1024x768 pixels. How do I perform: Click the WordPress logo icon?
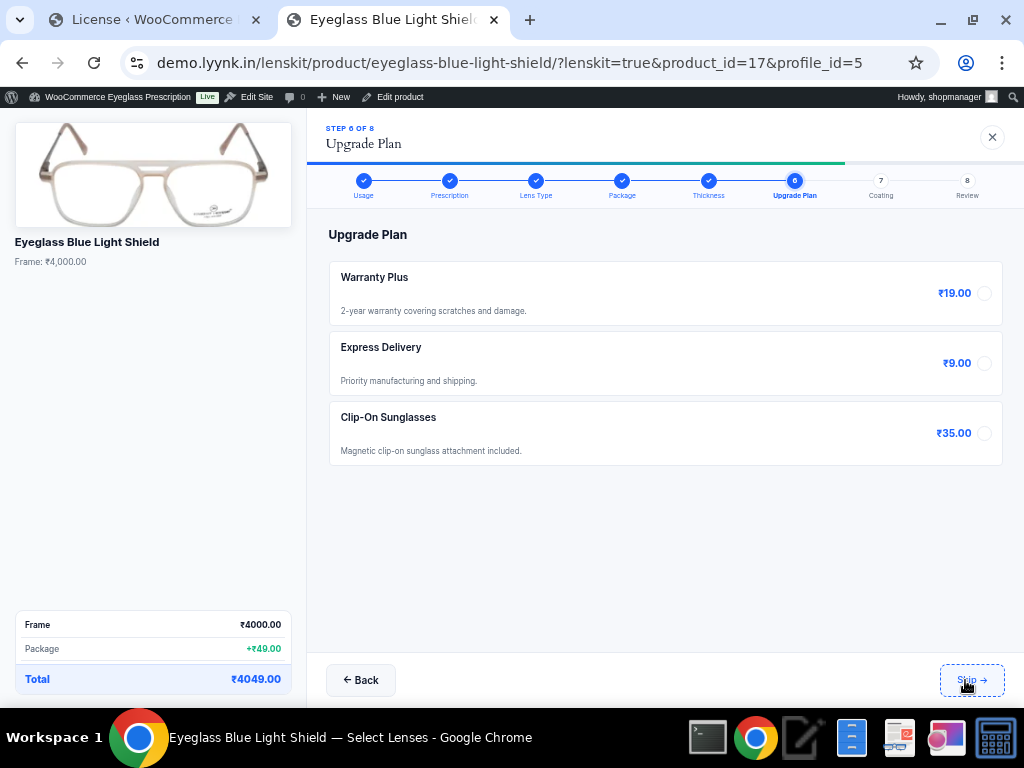[12, 97]
